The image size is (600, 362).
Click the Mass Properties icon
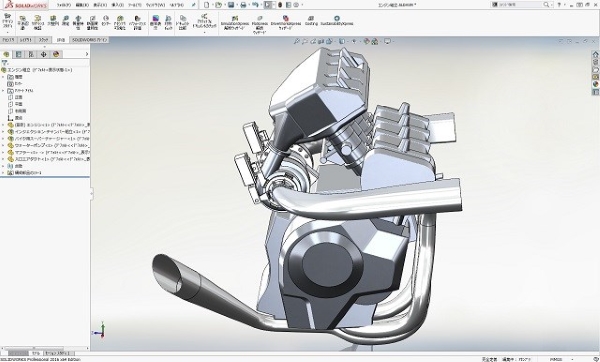coord(78,23)
